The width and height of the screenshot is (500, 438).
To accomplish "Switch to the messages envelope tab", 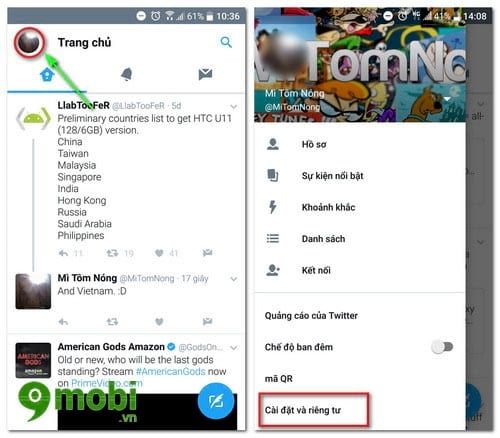I will [205, 74].
